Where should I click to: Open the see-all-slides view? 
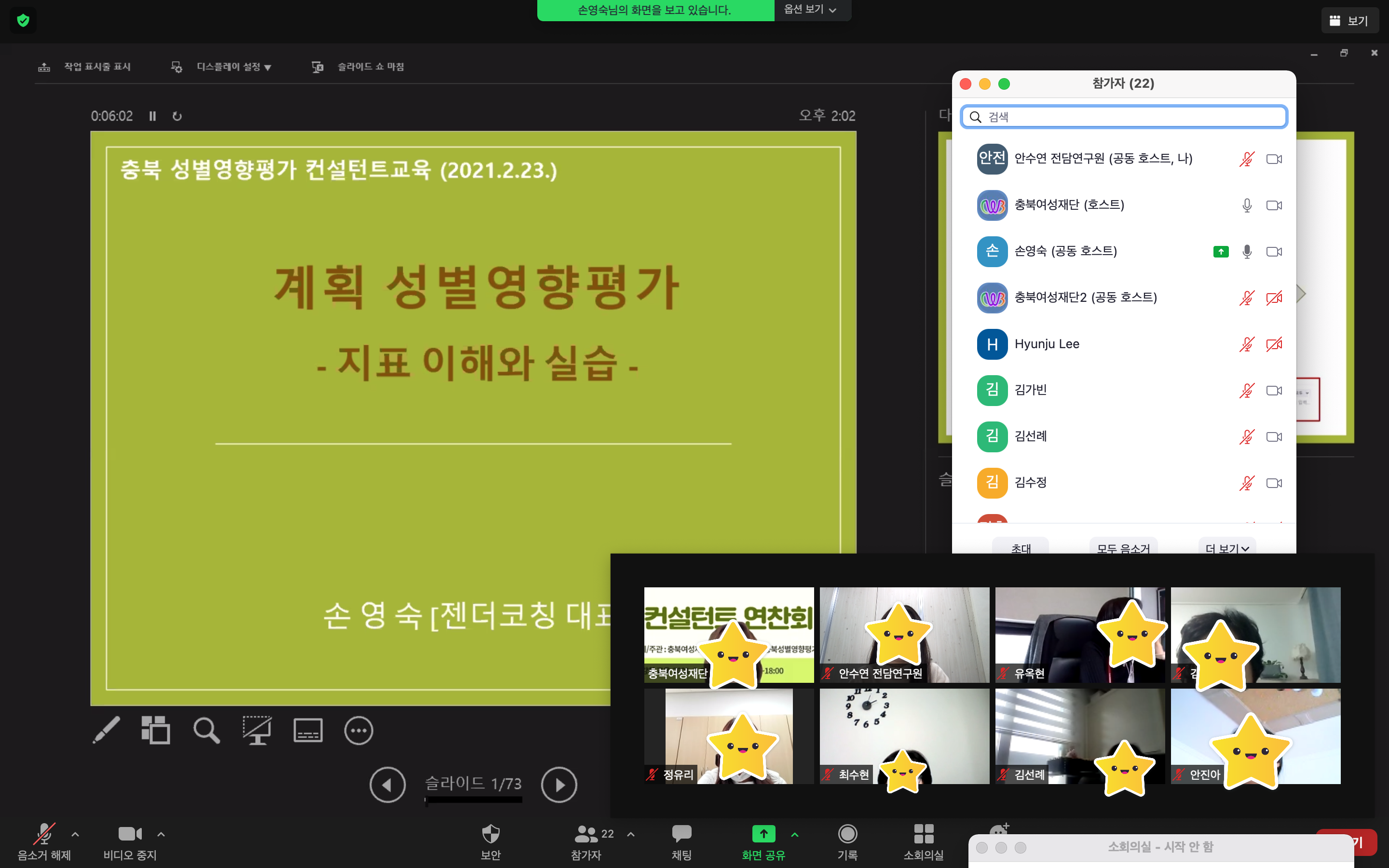pyautogui.click(x=156, y=730)
